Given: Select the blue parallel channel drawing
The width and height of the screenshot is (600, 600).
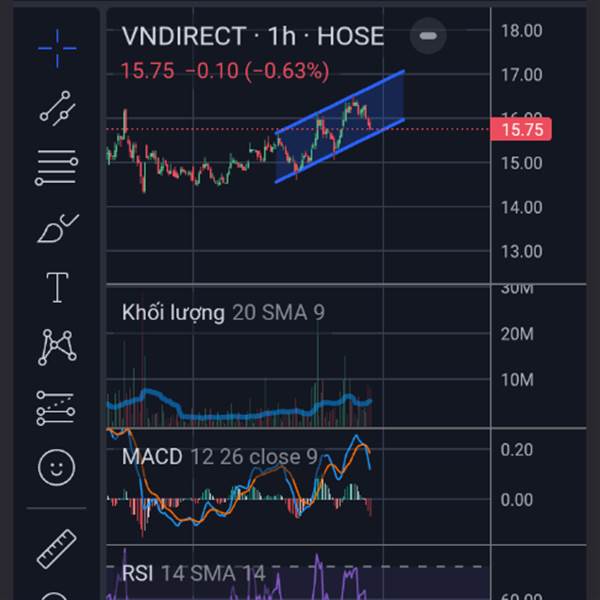Looking at the screenshot, I should point(340,126).
